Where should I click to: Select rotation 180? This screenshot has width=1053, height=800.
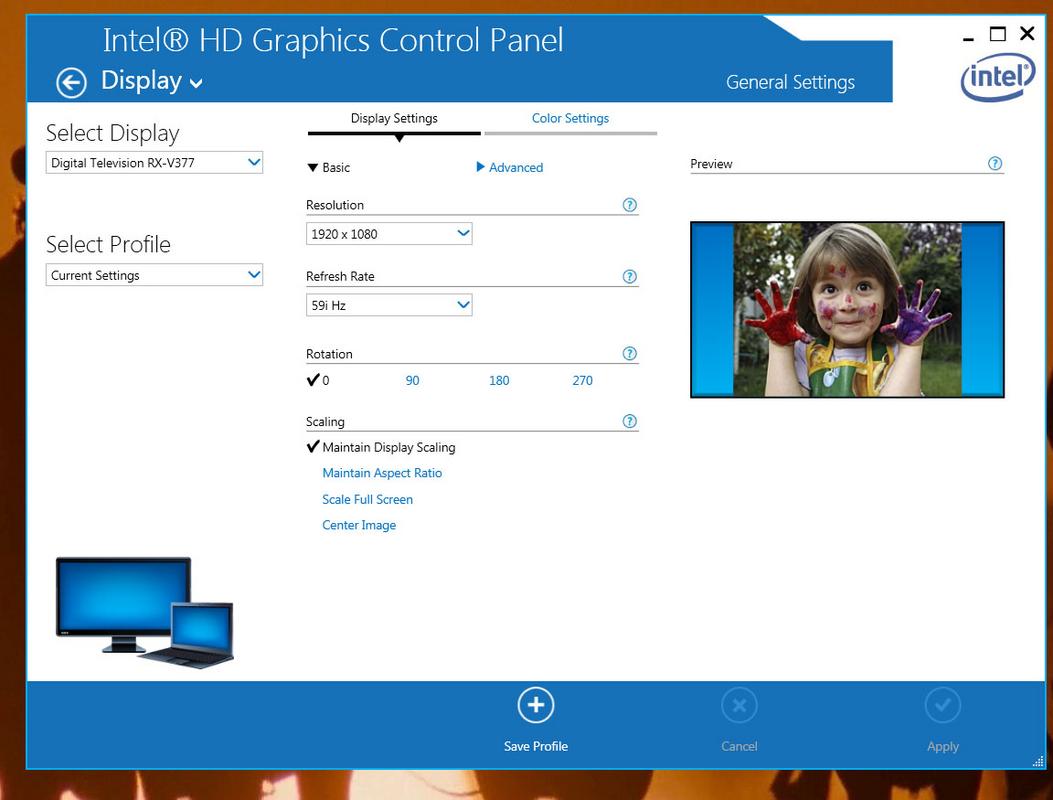(499, 380)
